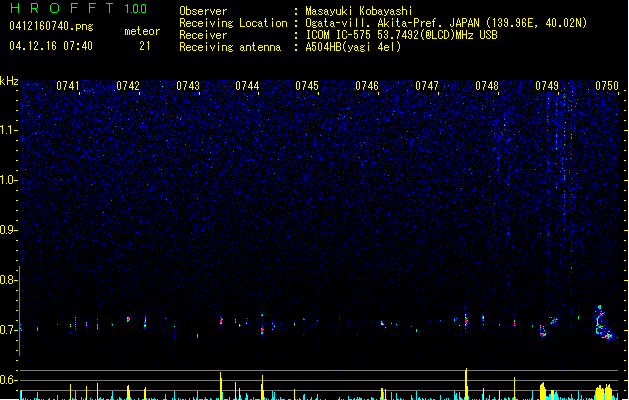Click the 0747 time marker
This screenshot has width=629, height=400.
pyautogui.click(x=427, y=86)
